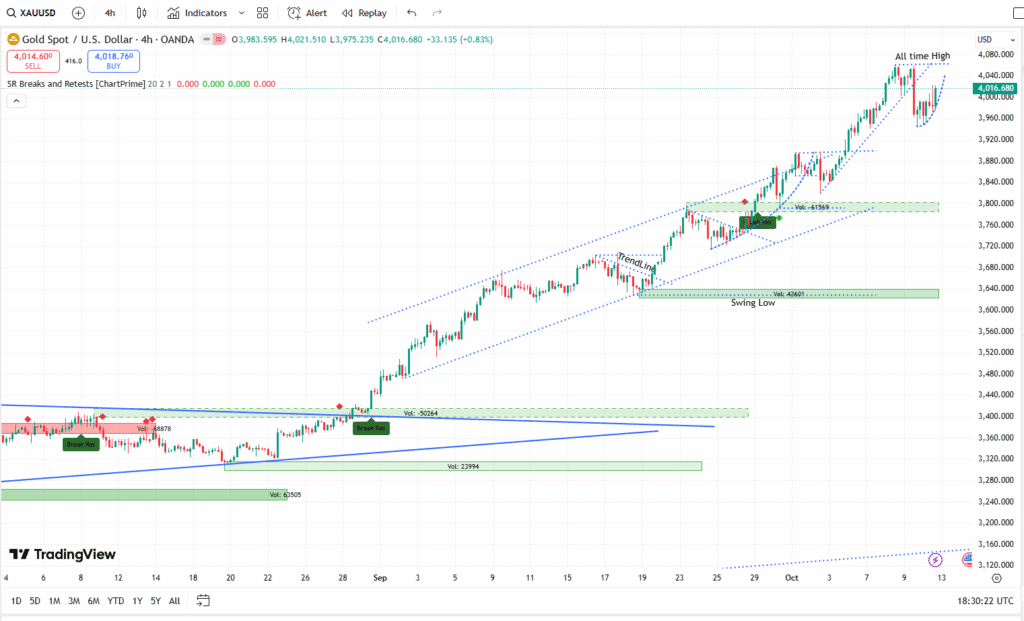Click the TradingView logo

(x=62, y=554)
